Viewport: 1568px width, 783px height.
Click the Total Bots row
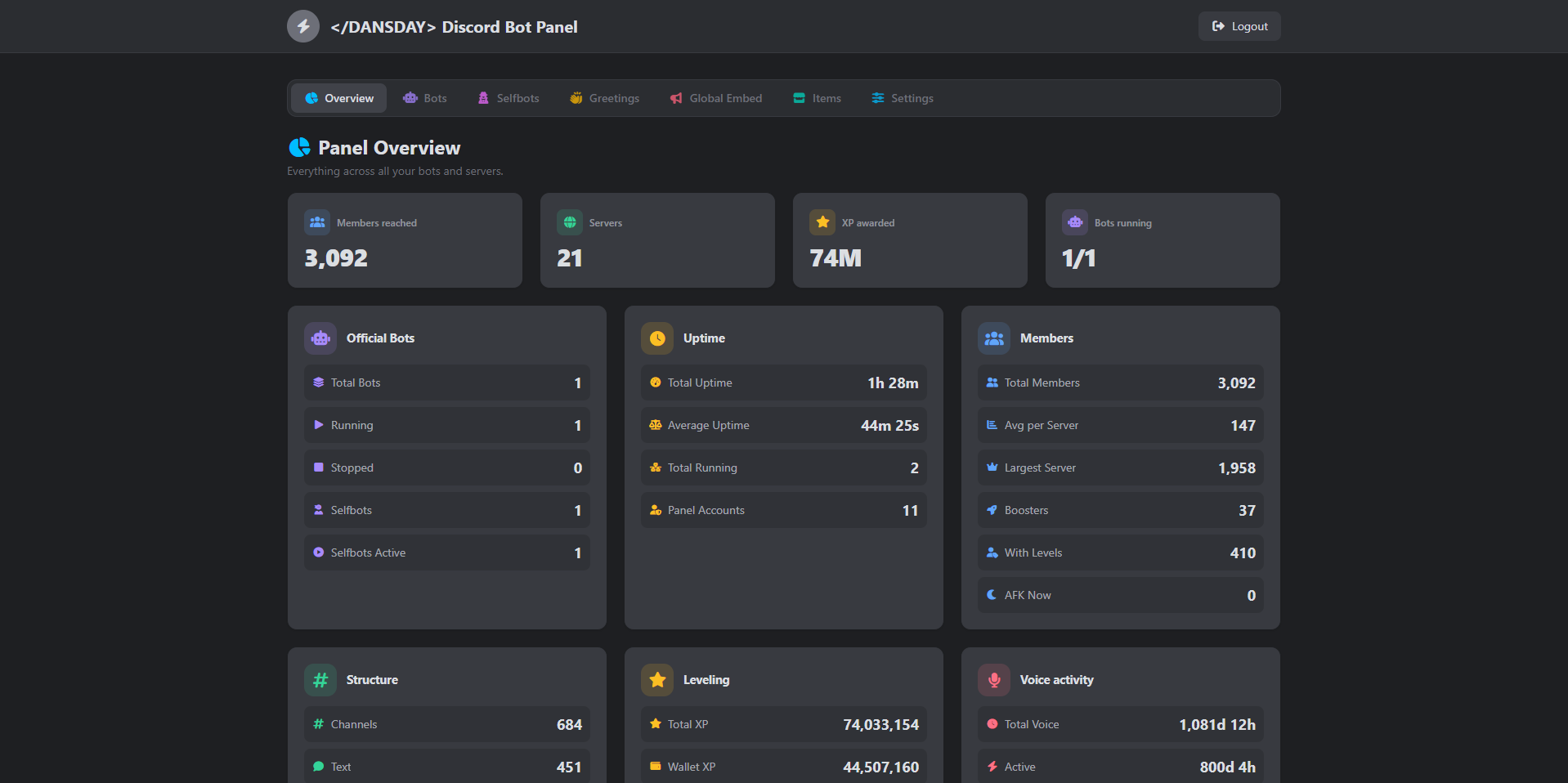[x=447, y=383]
